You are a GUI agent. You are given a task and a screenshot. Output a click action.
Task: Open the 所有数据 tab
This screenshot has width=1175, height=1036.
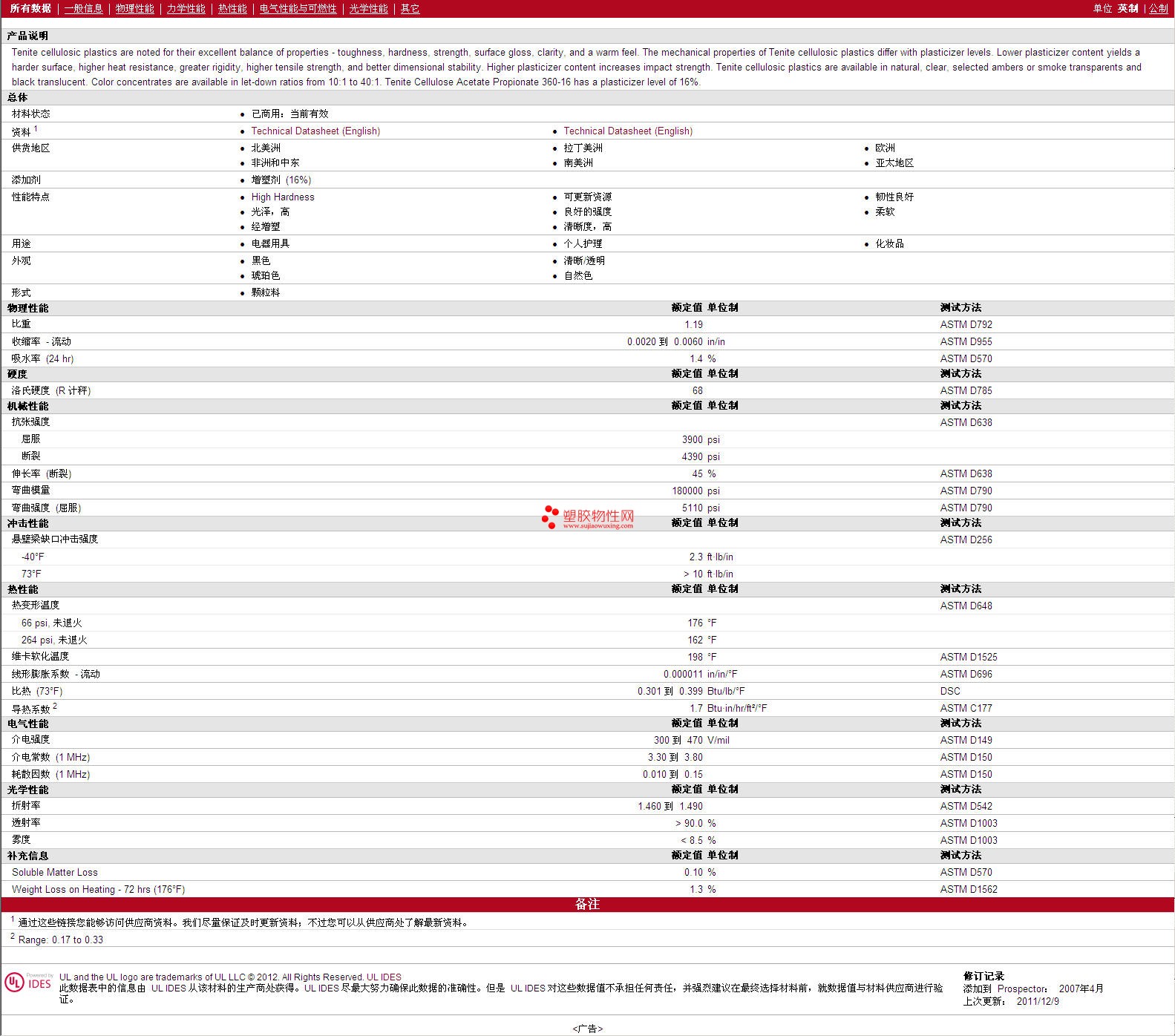point(30,8)
